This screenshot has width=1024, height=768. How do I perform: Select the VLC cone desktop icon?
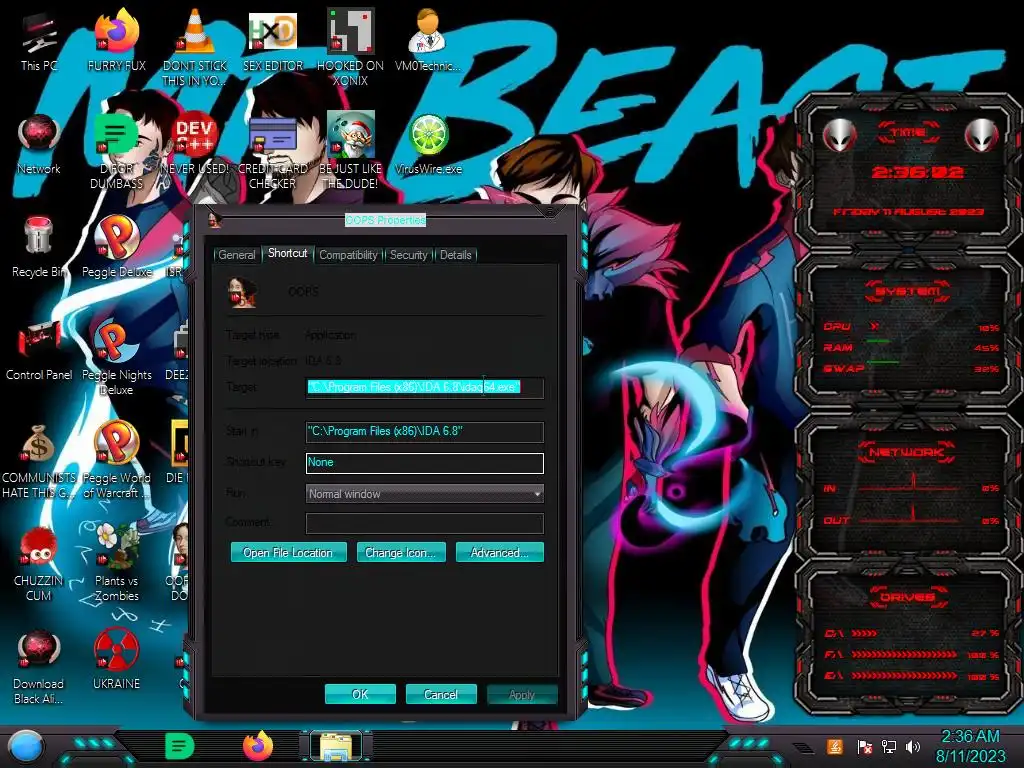195,47
